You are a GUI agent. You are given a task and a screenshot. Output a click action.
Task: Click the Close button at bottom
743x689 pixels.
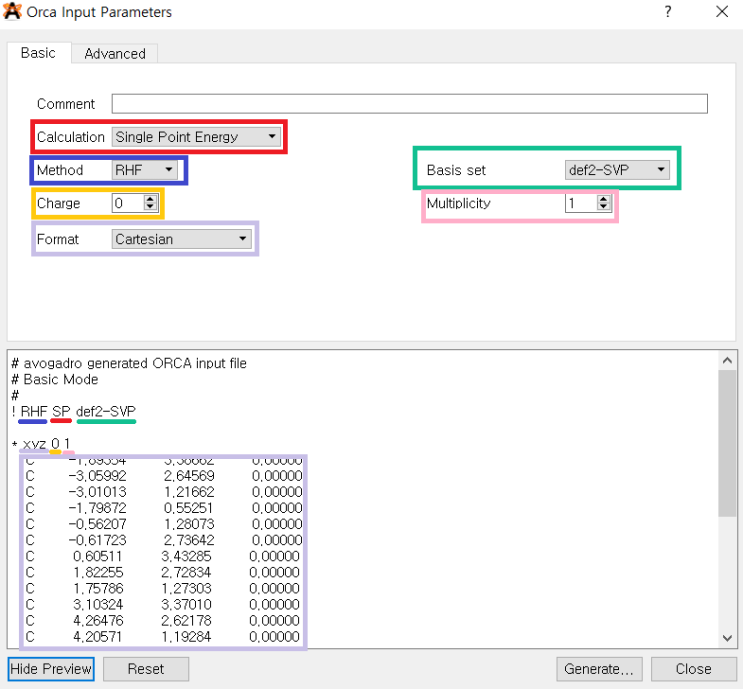pos(693,669)
